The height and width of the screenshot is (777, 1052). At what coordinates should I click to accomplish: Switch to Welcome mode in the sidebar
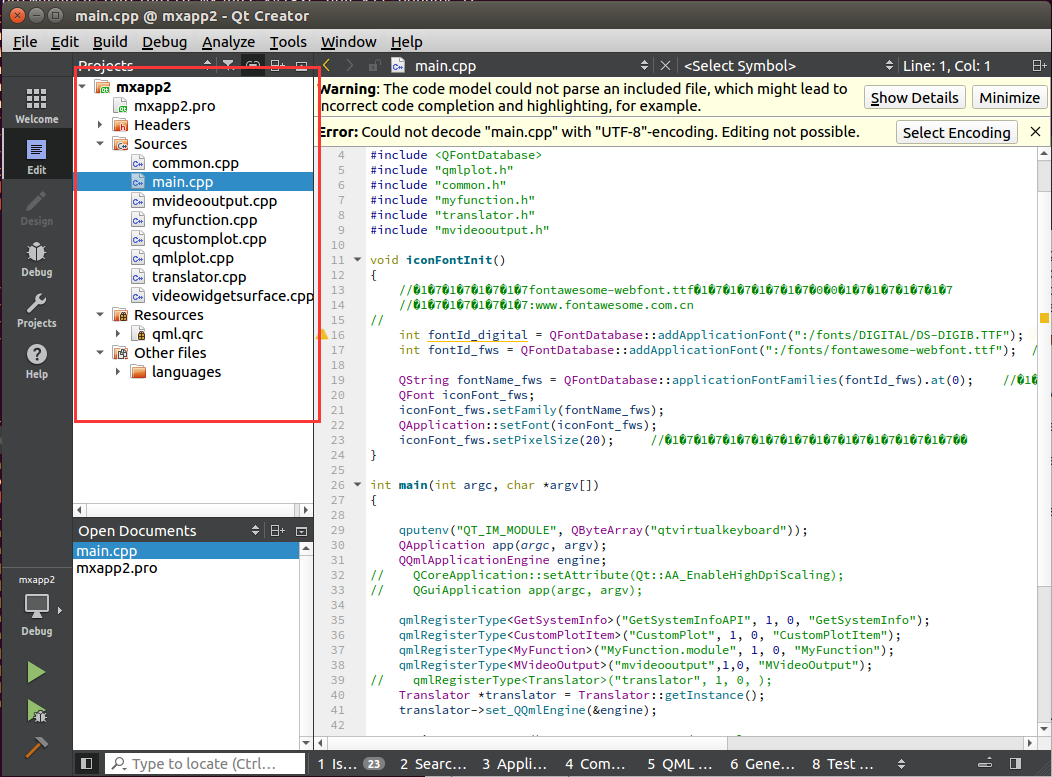click(36, 104)
